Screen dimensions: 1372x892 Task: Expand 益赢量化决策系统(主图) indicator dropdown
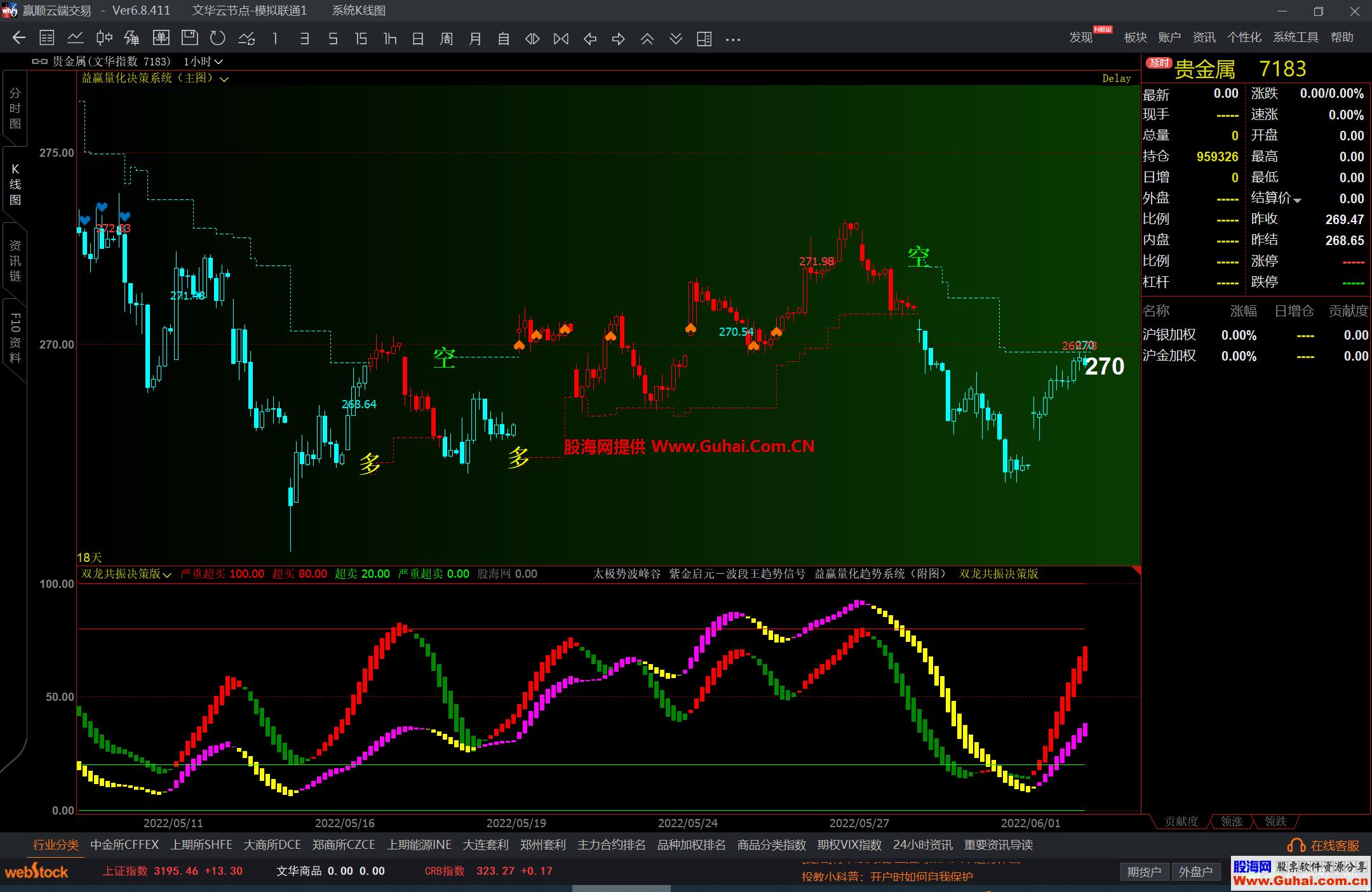[x=224, y=79]
